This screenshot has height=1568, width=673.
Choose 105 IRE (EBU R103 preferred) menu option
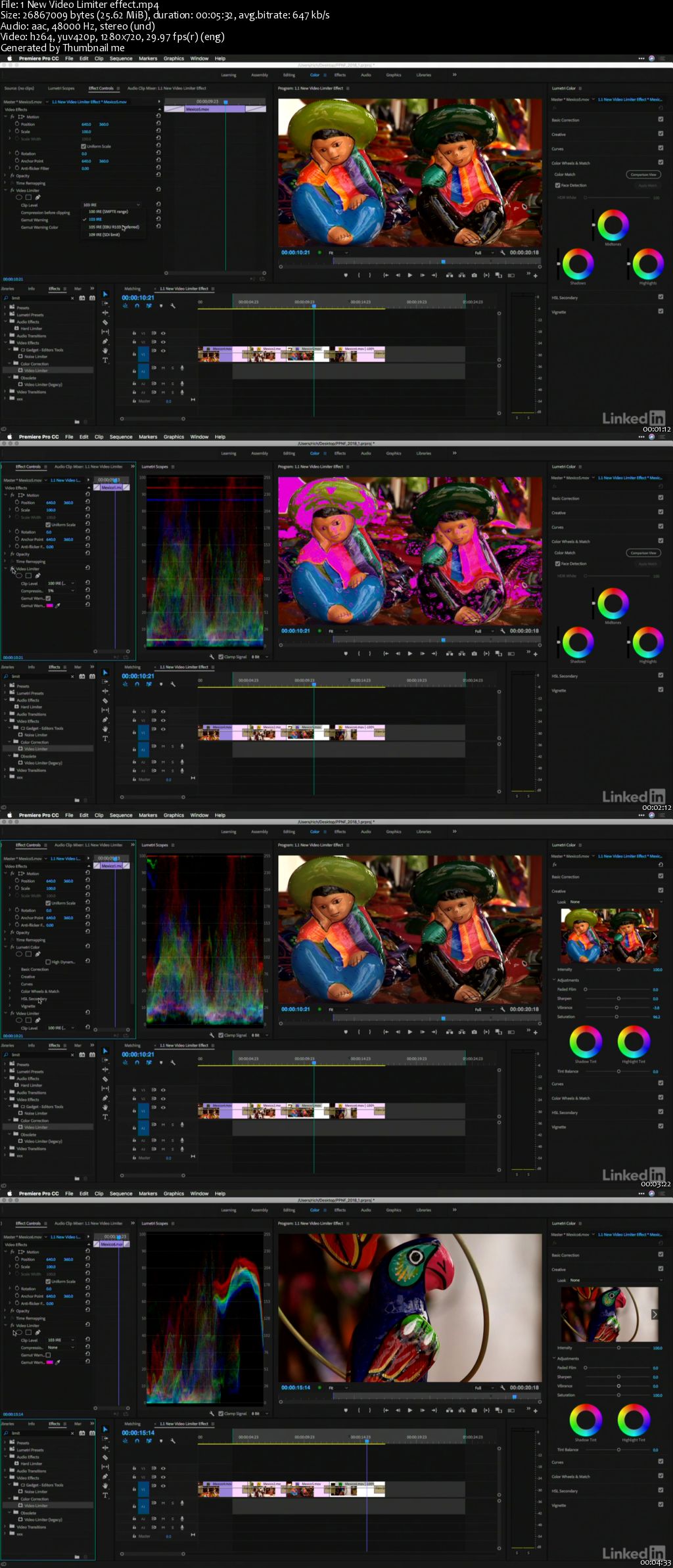[114, 227]
